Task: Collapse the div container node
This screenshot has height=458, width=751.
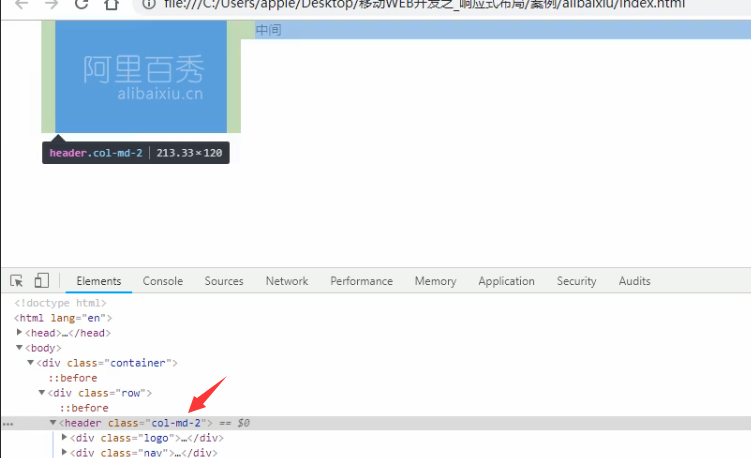Action: 30,363
